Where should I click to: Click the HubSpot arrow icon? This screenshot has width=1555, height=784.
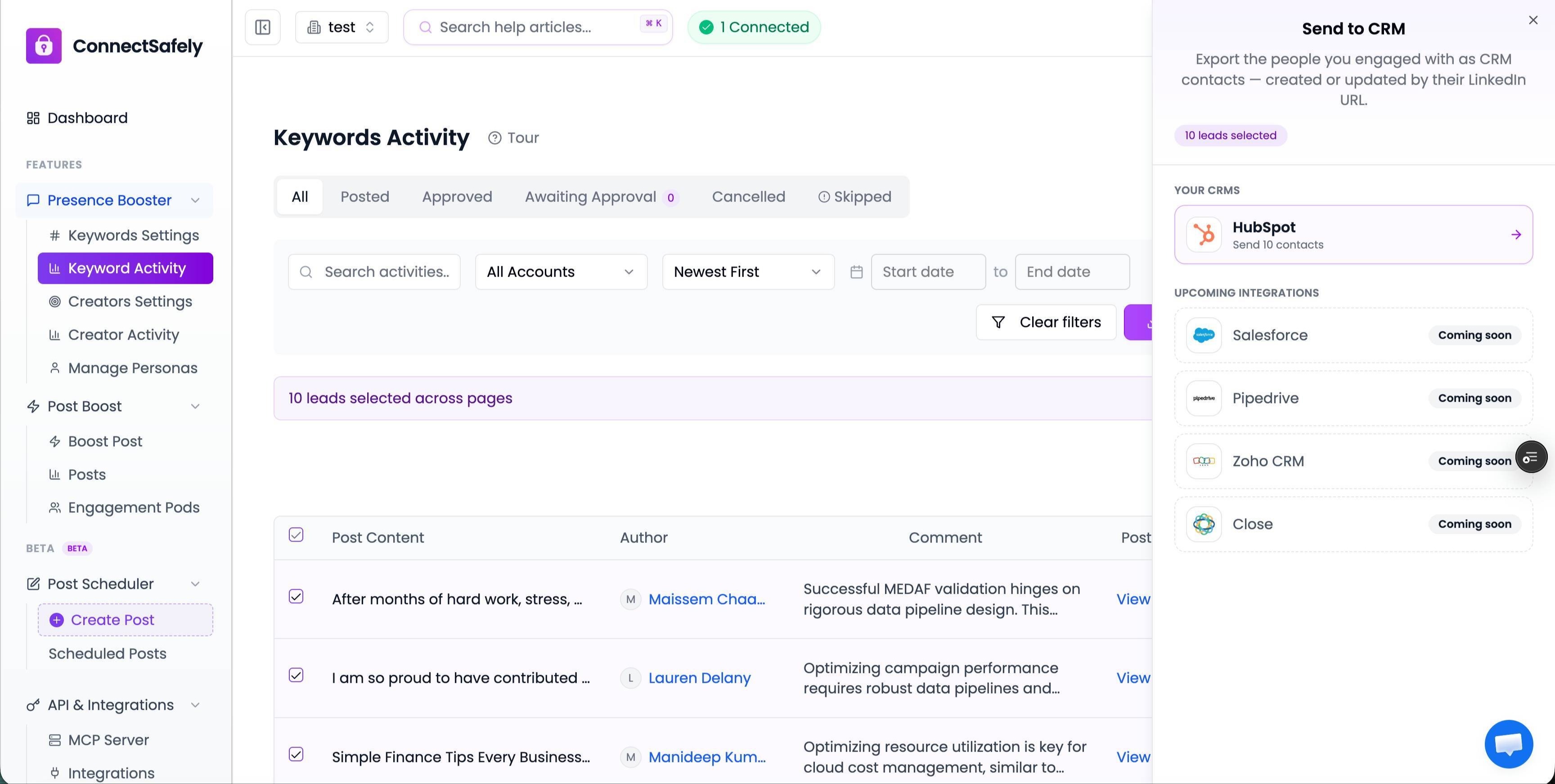tap(1516, 235)
